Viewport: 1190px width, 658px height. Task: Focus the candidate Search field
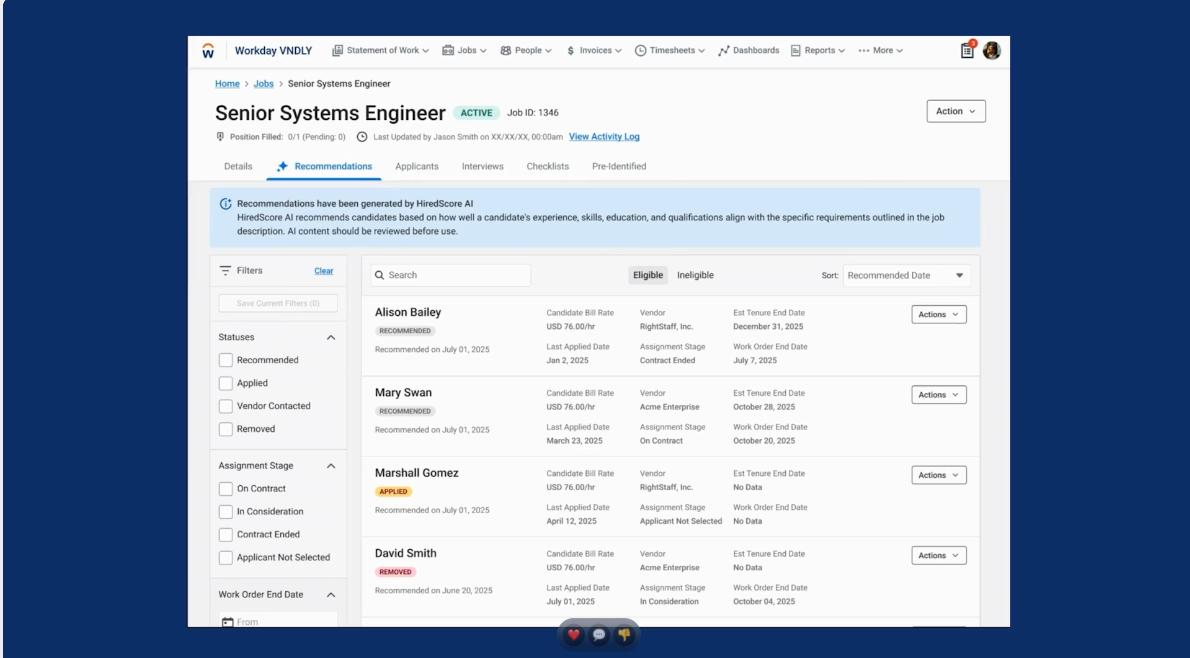tap(451, 275)
